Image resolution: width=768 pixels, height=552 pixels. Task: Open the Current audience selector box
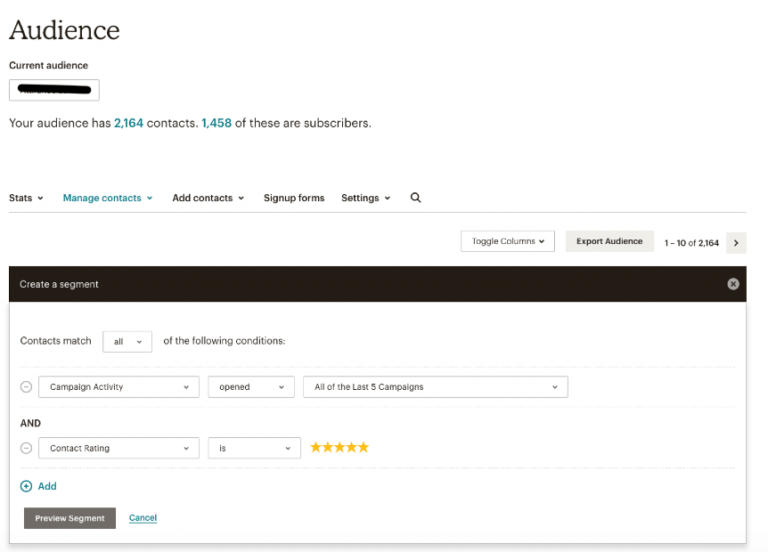(54, 90)
